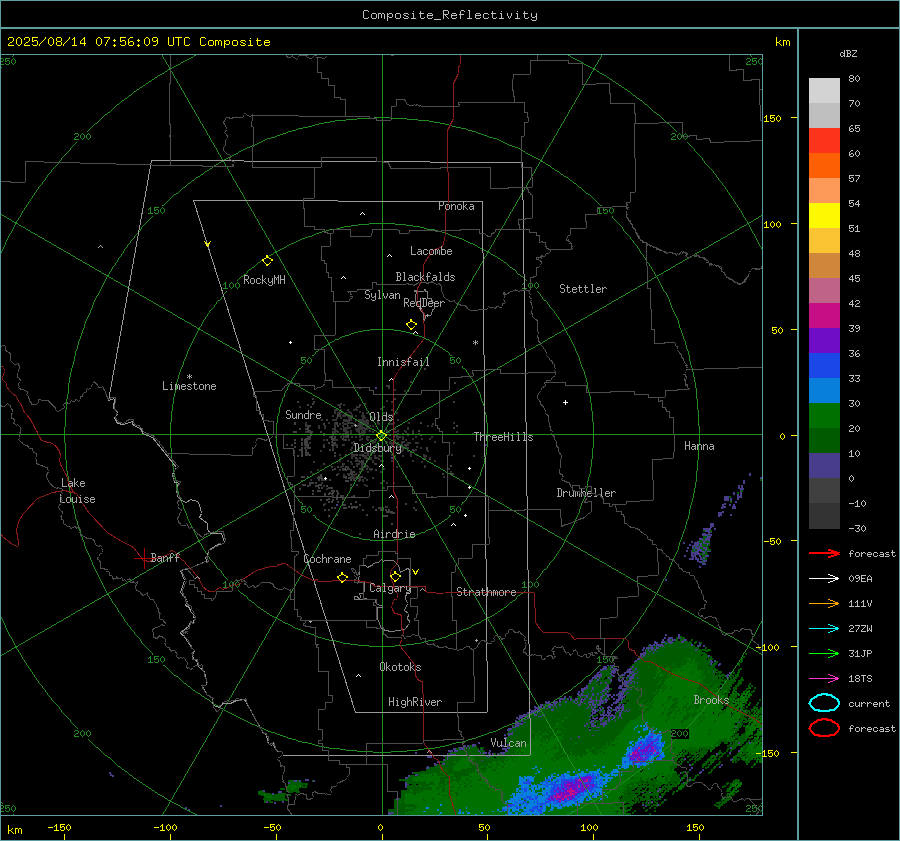The image size is (900, 841).
Task: Select the Banff label
Action: pyautogui.click(x=165, y=557)
